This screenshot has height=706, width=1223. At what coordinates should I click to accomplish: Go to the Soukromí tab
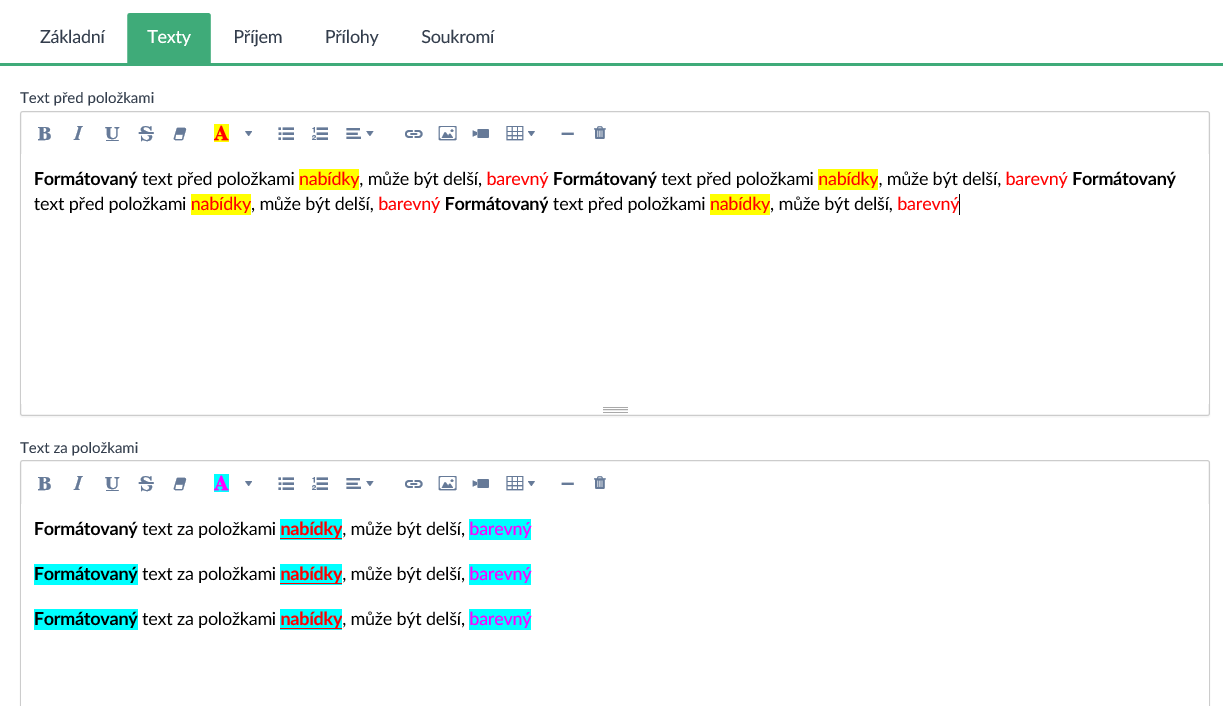[457, 37]
